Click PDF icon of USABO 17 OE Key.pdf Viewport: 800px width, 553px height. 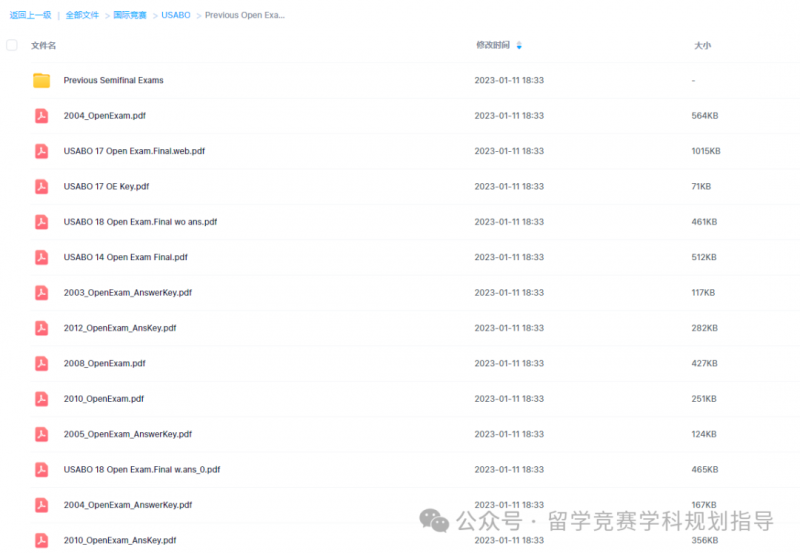click(x=41, y=187)
